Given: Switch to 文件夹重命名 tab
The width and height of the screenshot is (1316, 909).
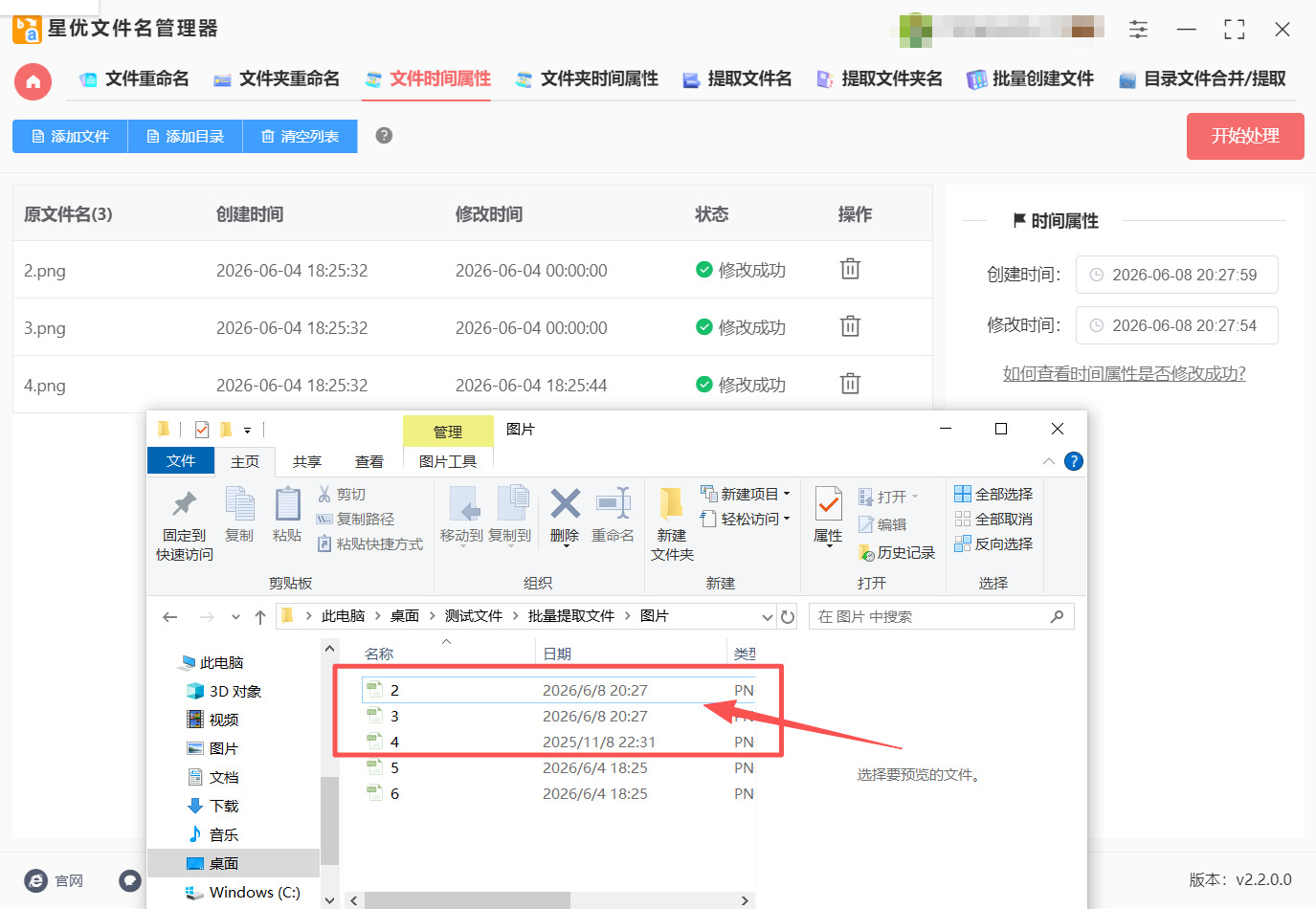Looking at the screenshot, I should point(277,79).
